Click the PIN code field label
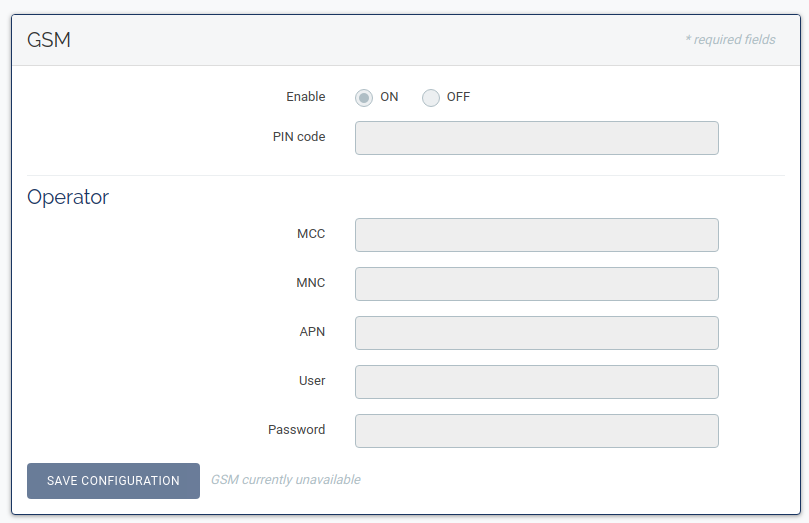809x523 pixels. tap(299, 137)
